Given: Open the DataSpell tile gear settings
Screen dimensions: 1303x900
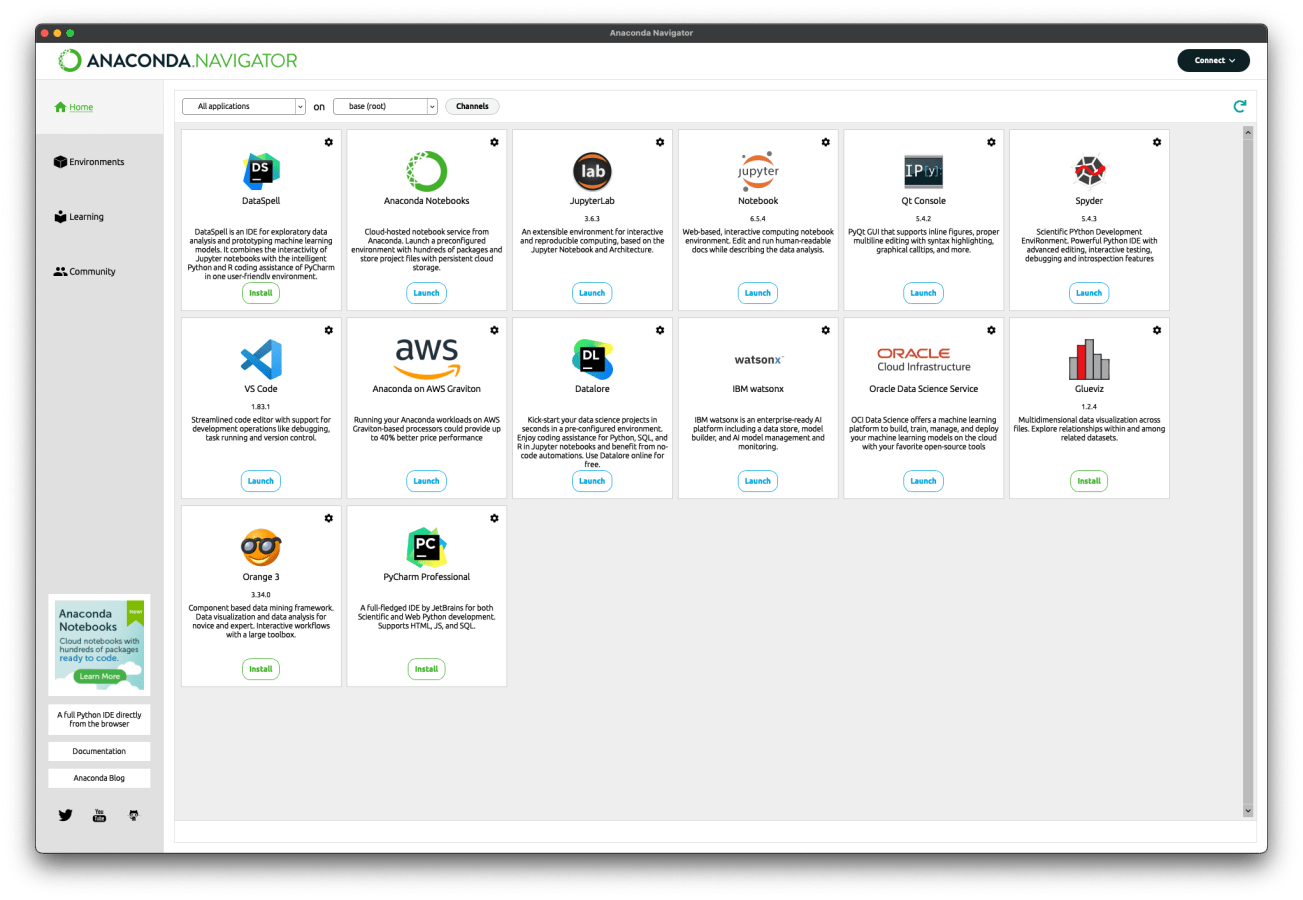Looking at the screenshot, I should (329, 142).
